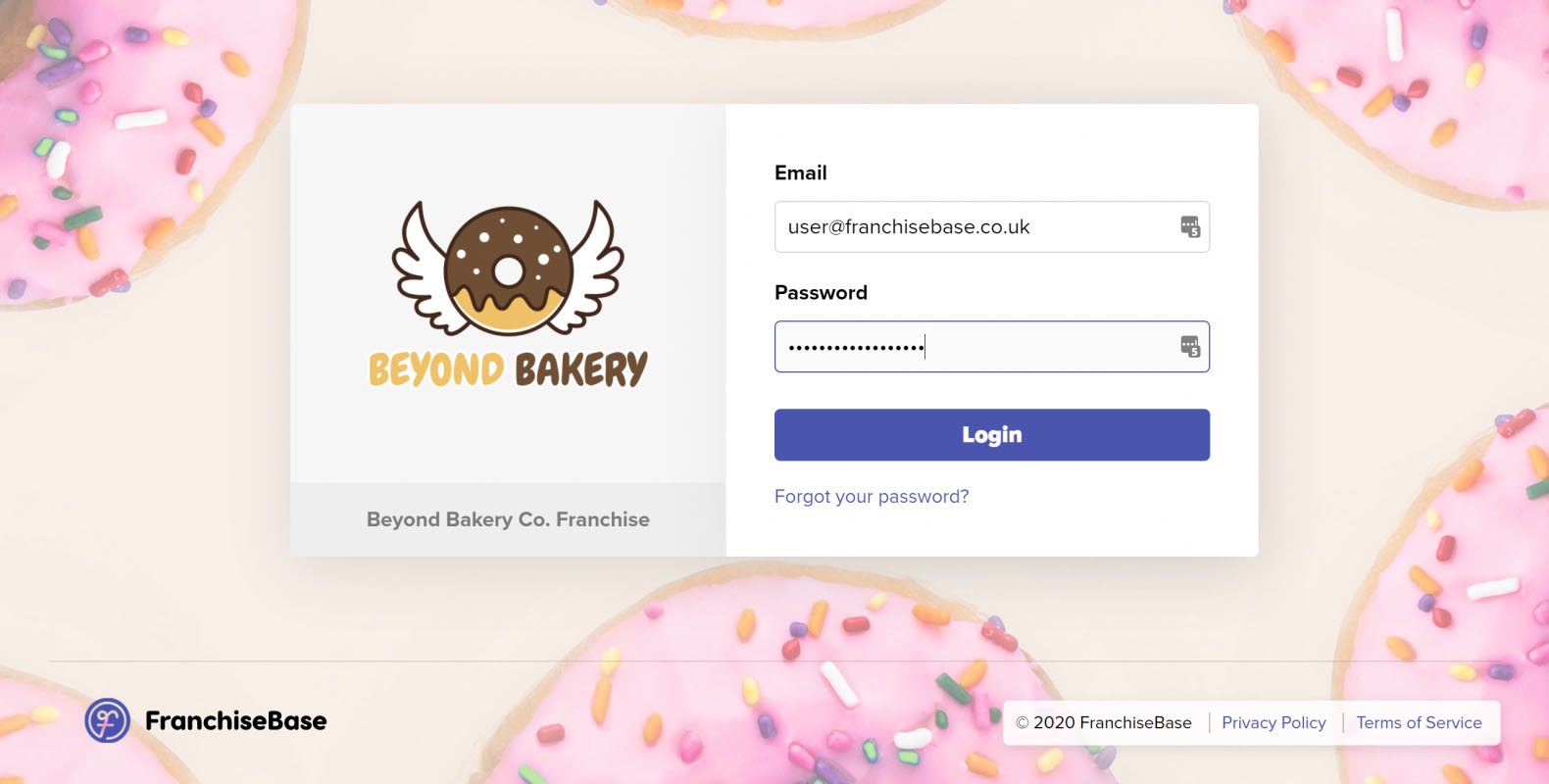
Task: Click the Beyond Bakery wordmark text
Action: (508, 369)
